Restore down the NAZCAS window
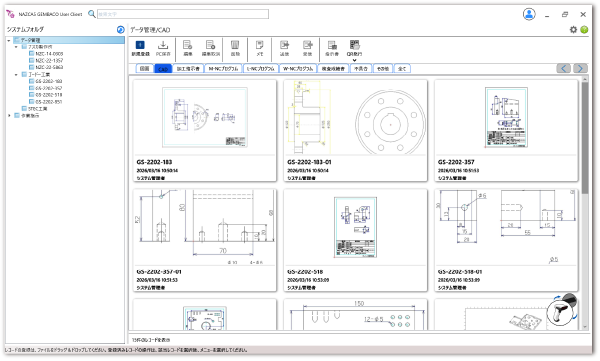600x361 pixels. [565, 14]
